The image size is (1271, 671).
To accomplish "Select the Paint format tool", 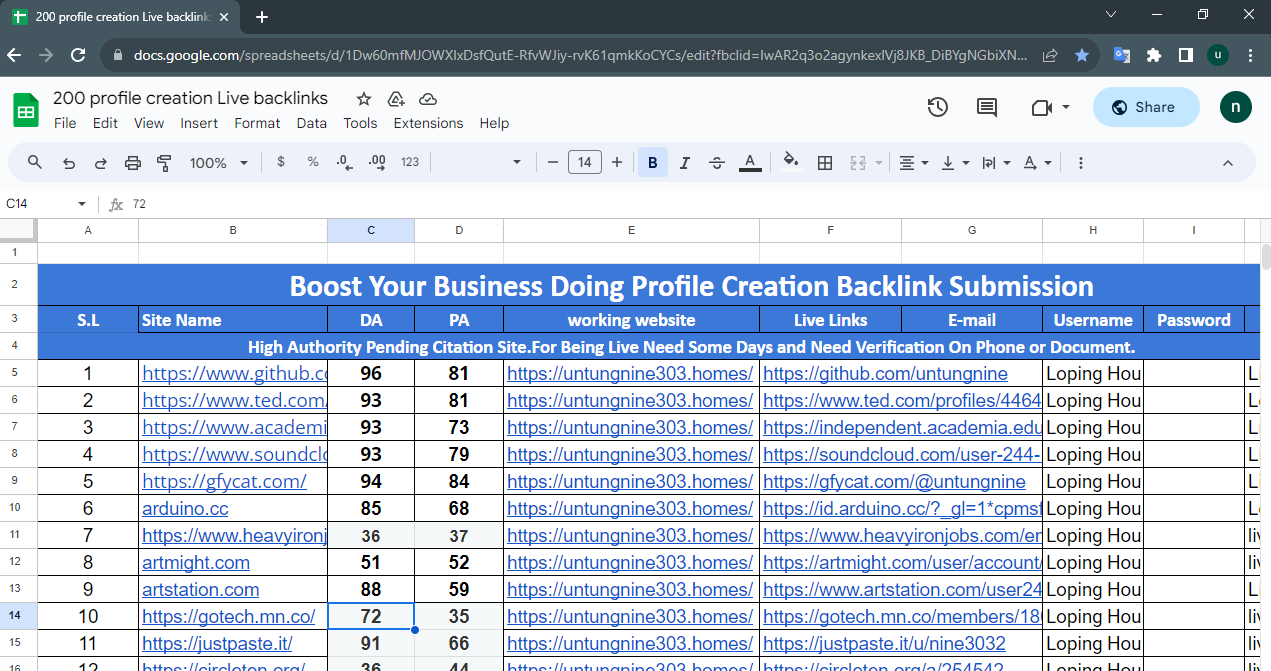I will click(162, 162).
